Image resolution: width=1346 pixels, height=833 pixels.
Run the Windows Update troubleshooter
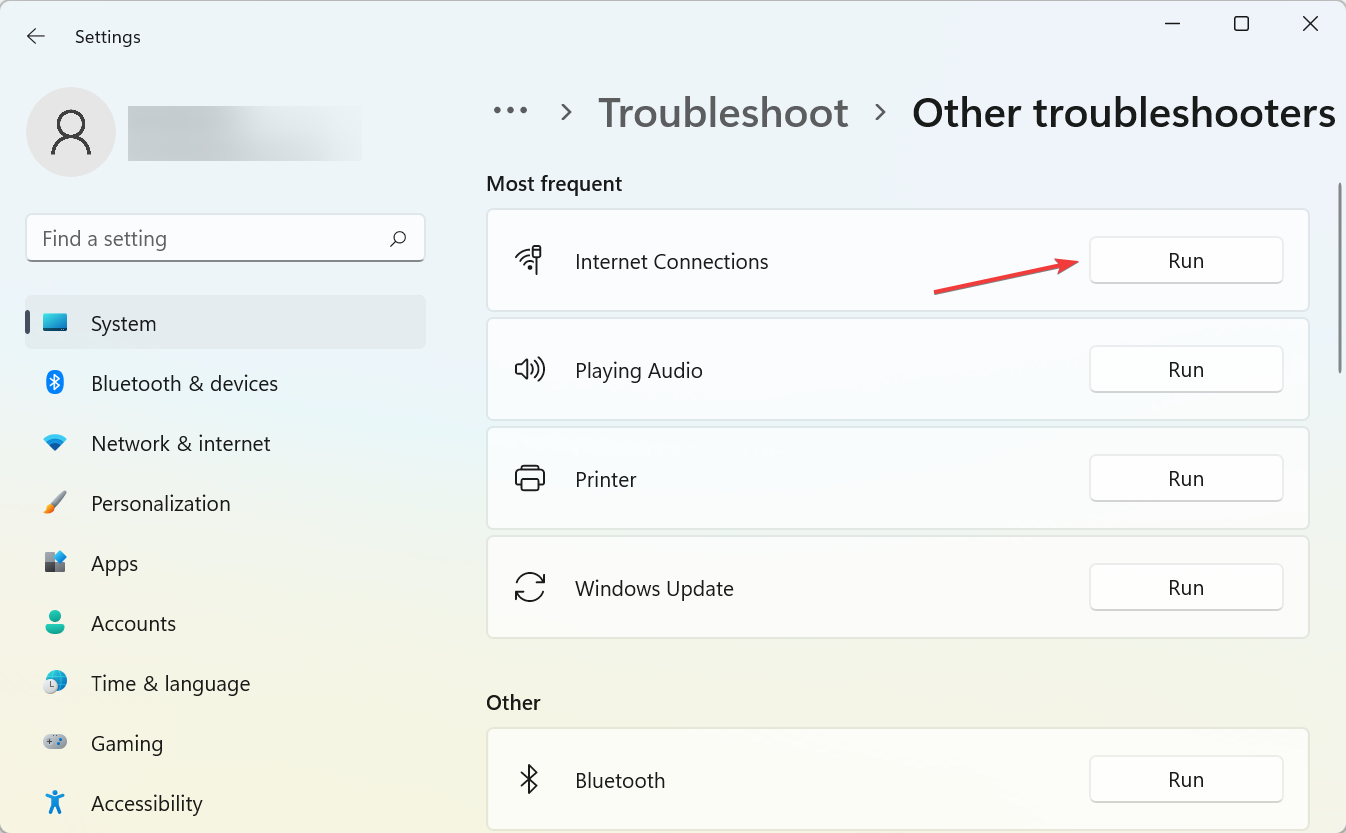(1185, 588)
